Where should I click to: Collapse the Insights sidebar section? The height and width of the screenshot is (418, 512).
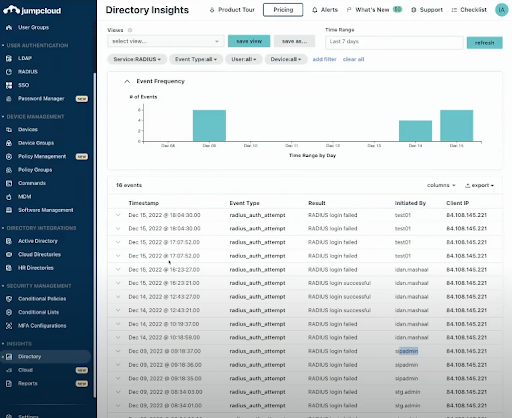3,344
